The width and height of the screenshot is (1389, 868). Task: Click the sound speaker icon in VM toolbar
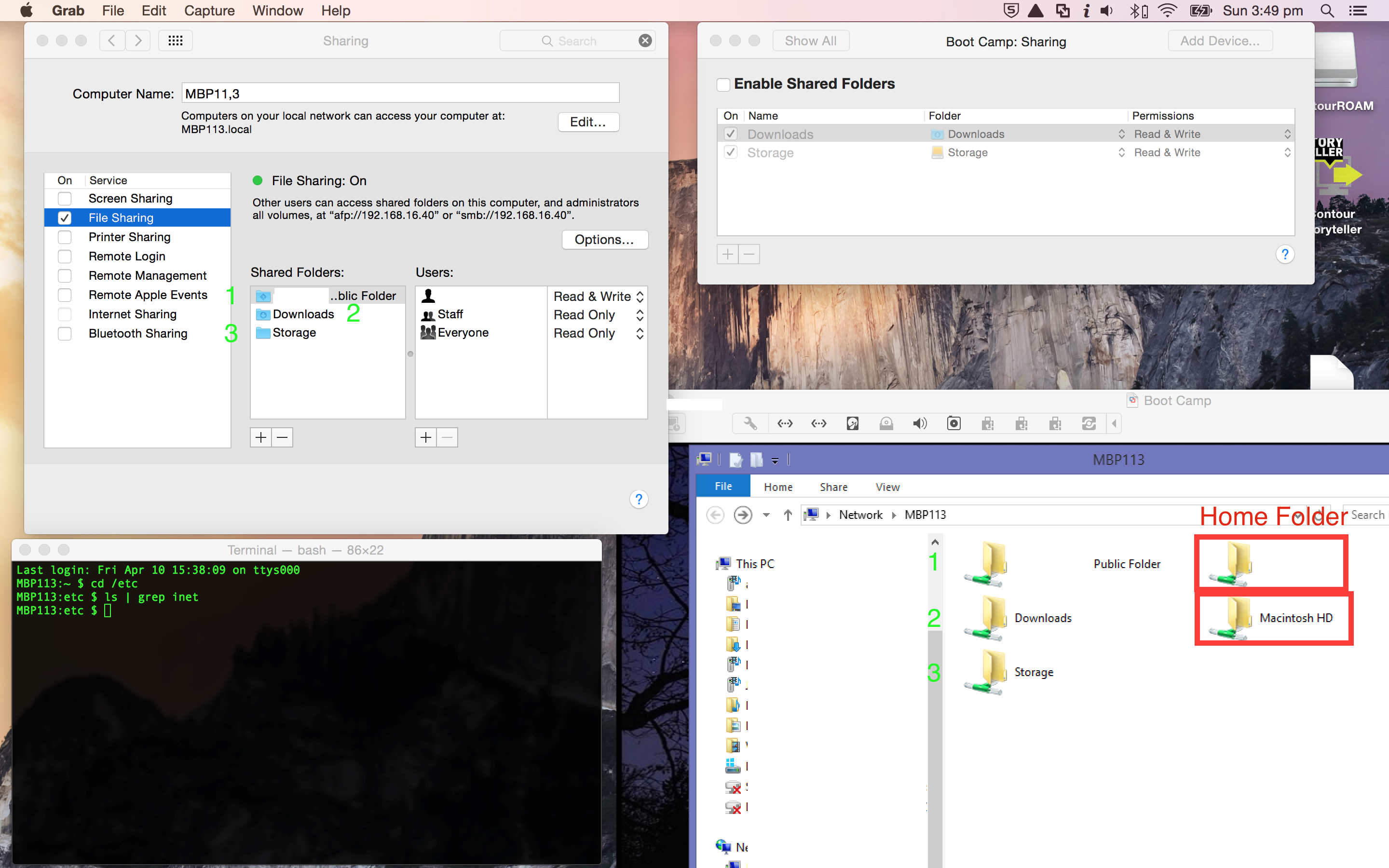920,424
